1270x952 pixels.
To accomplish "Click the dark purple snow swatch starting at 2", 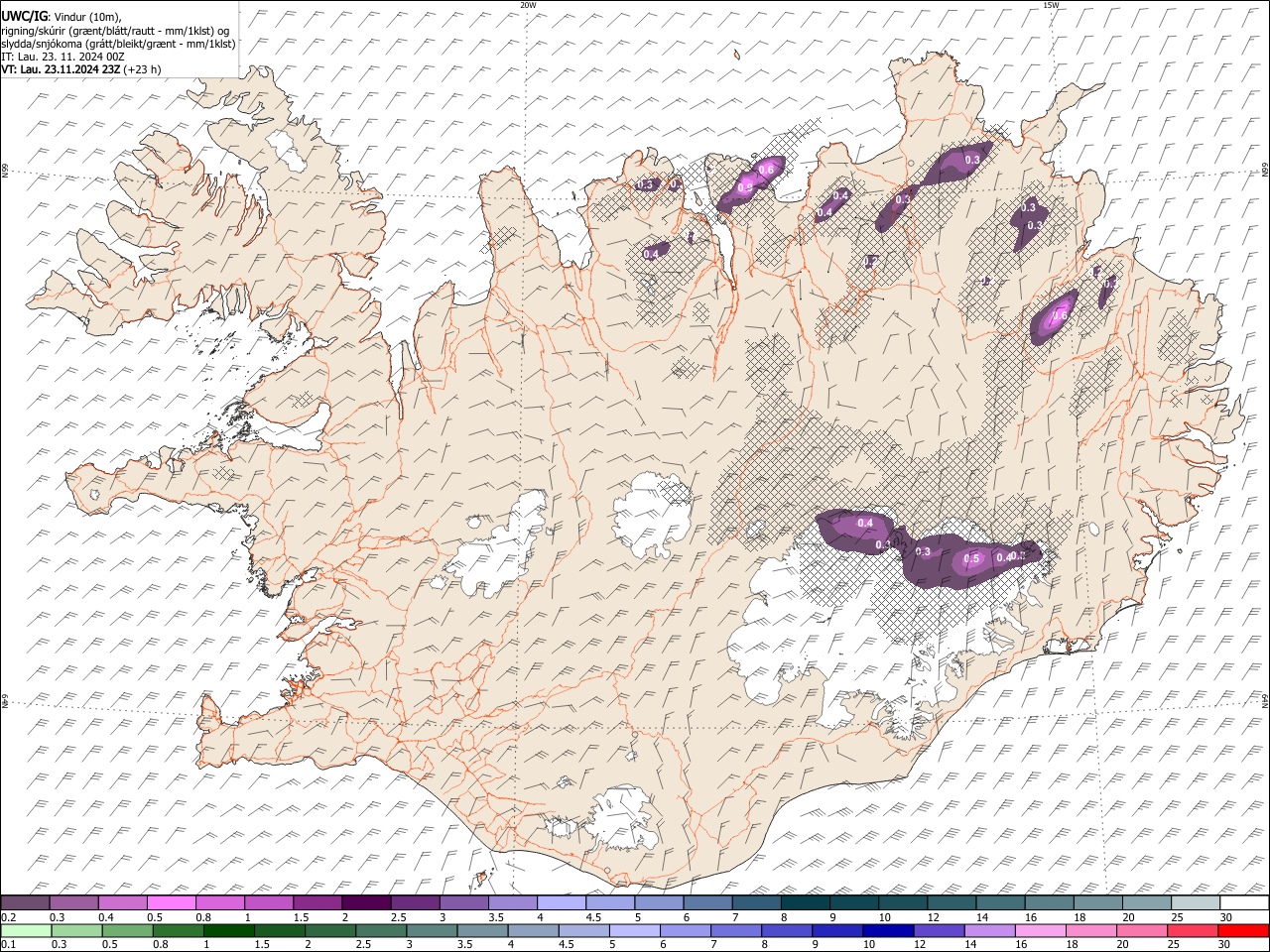I will (x=366, y=903).
